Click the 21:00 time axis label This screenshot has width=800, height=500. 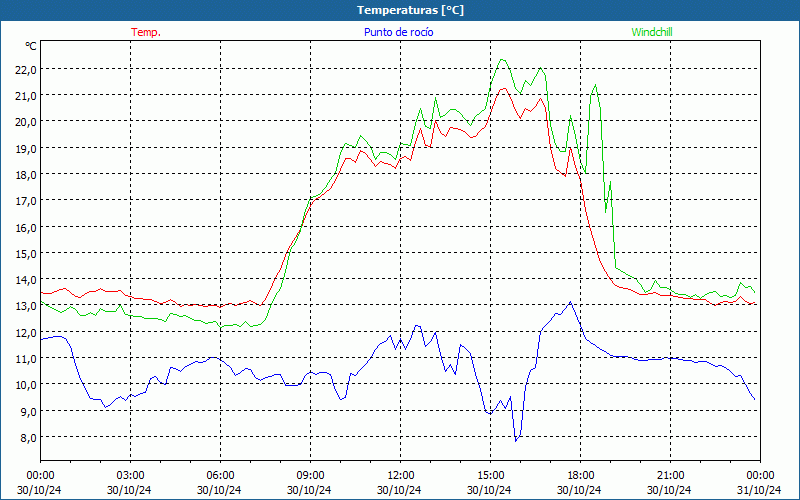670,475
